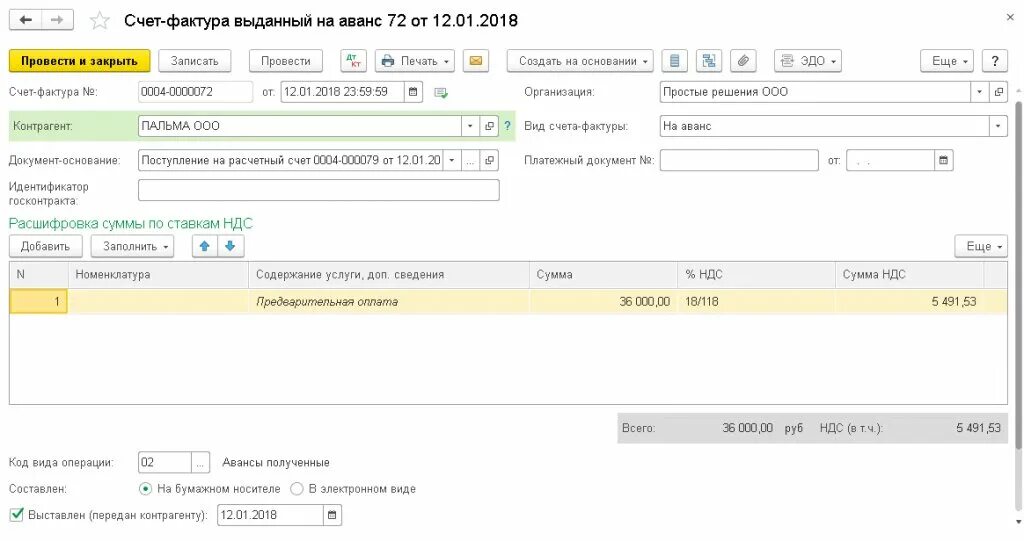The width and height of the screenshot is (1024, 541).
Task: Open calendar for invoice date field
Action: 413,92
